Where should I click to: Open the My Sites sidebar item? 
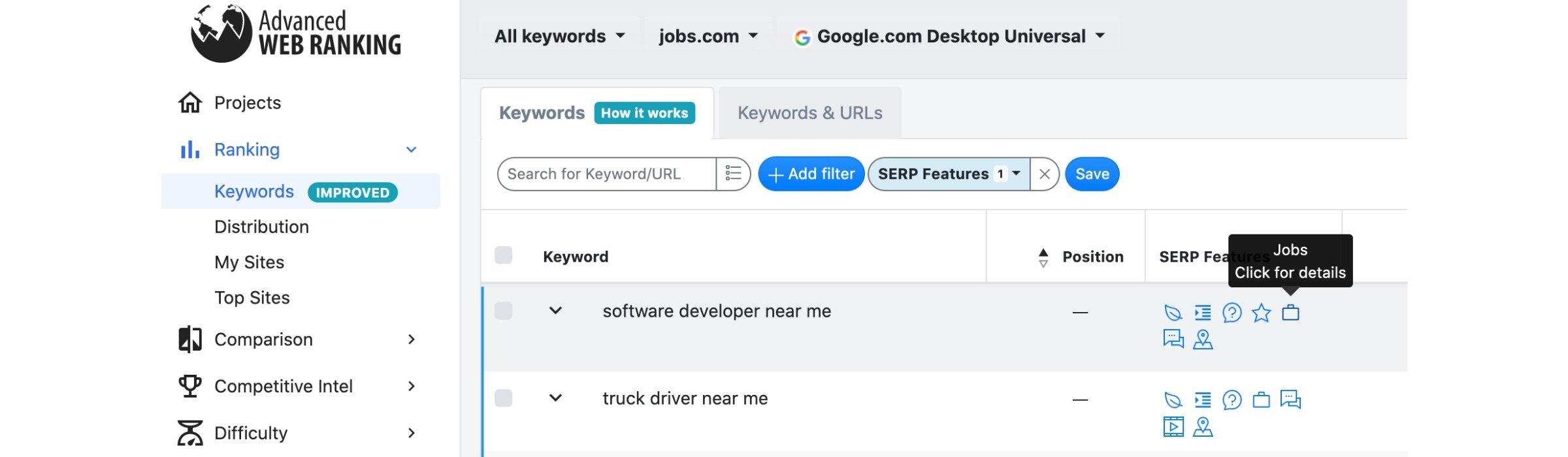[250, 262]
